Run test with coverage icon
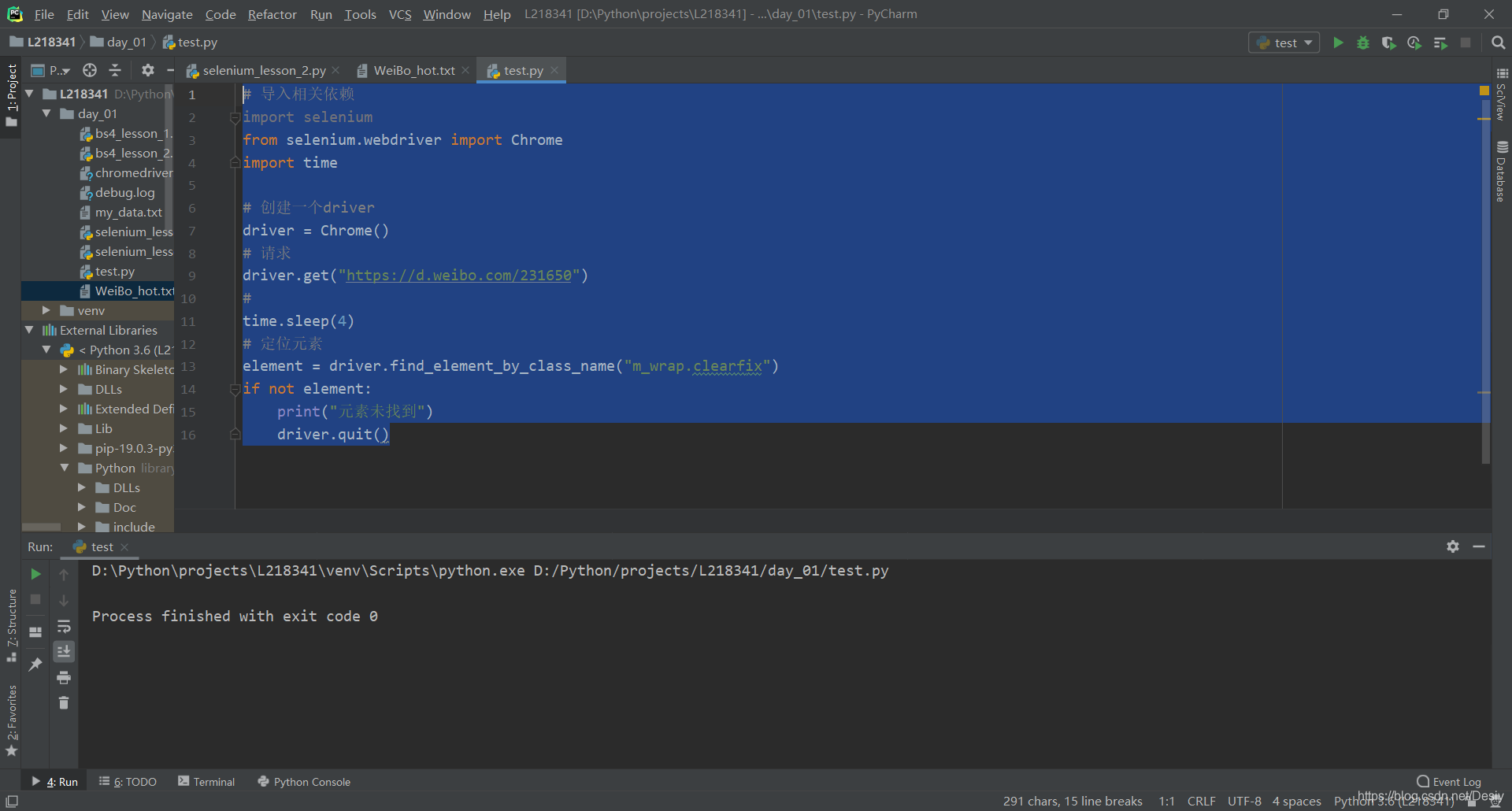Screen dimensions: 1512x811 1388,43
